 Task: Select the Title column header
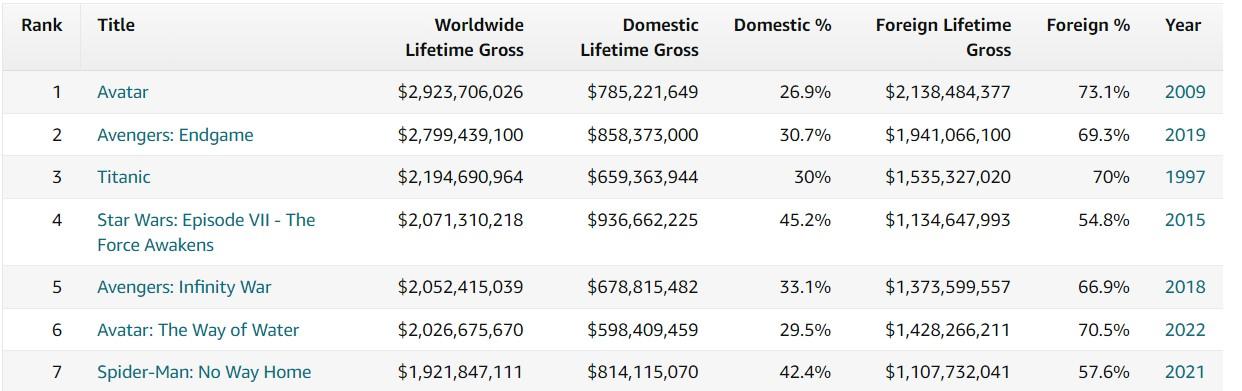116,25
